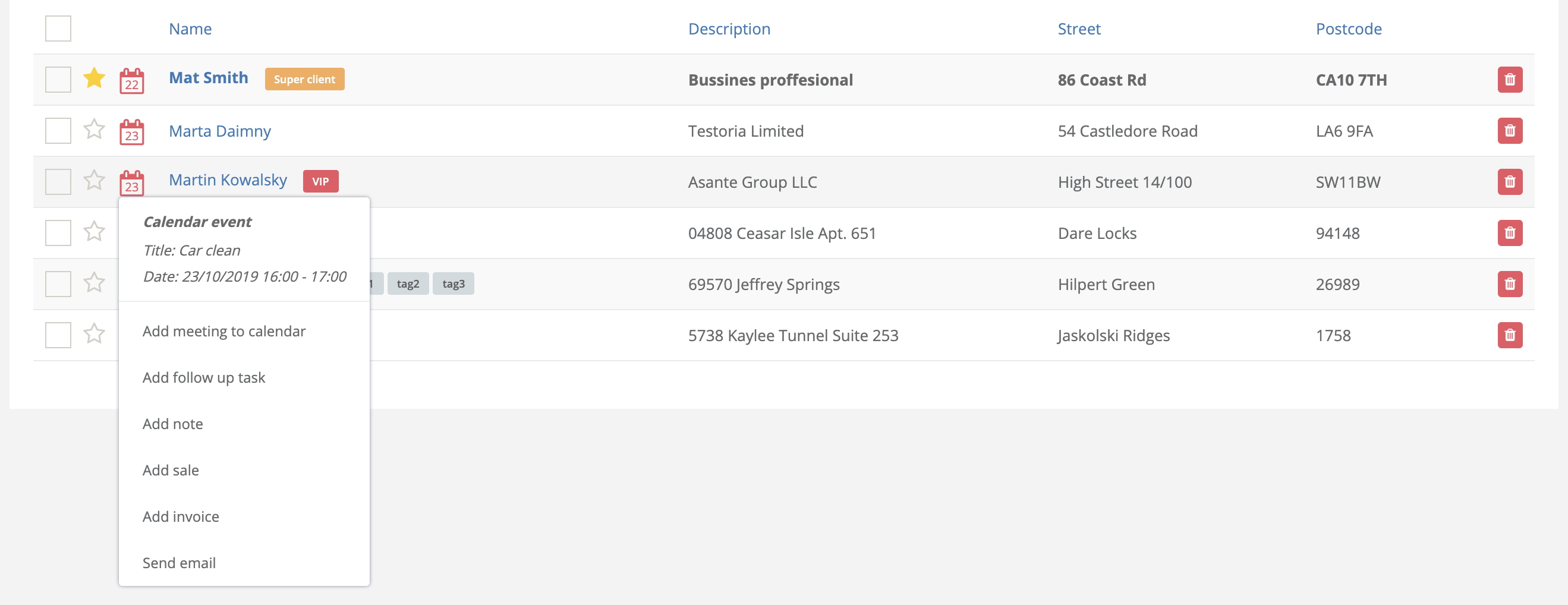Star the Marta Daimny contact
The height and width of the screenshot is (605, 1568).
(95, 130)
